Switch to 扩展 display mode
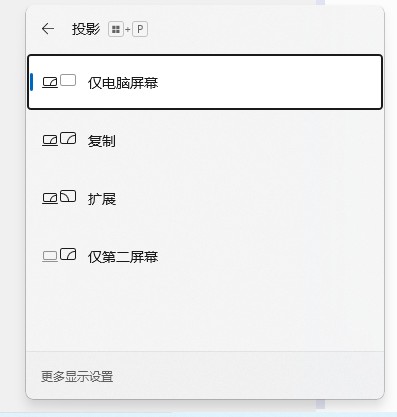This screenshot has width=397, height=417. tap(205, 198)
